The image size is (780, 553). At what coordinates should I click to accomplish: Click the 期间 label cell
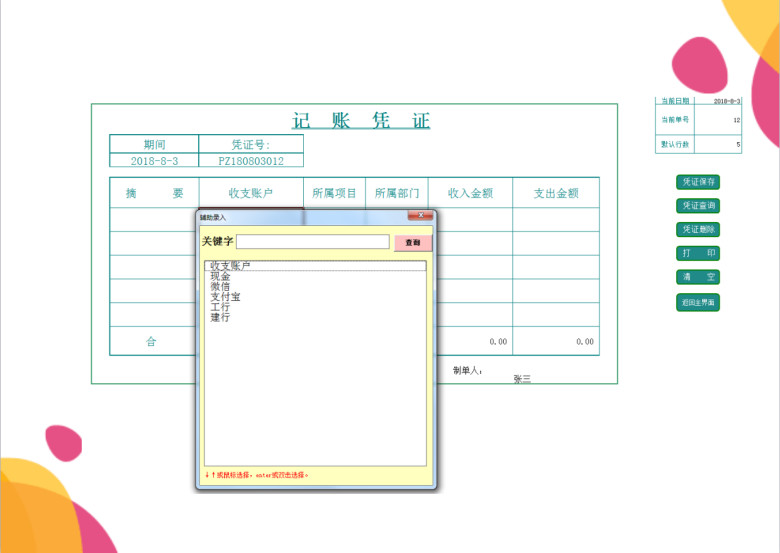(154, 144)
